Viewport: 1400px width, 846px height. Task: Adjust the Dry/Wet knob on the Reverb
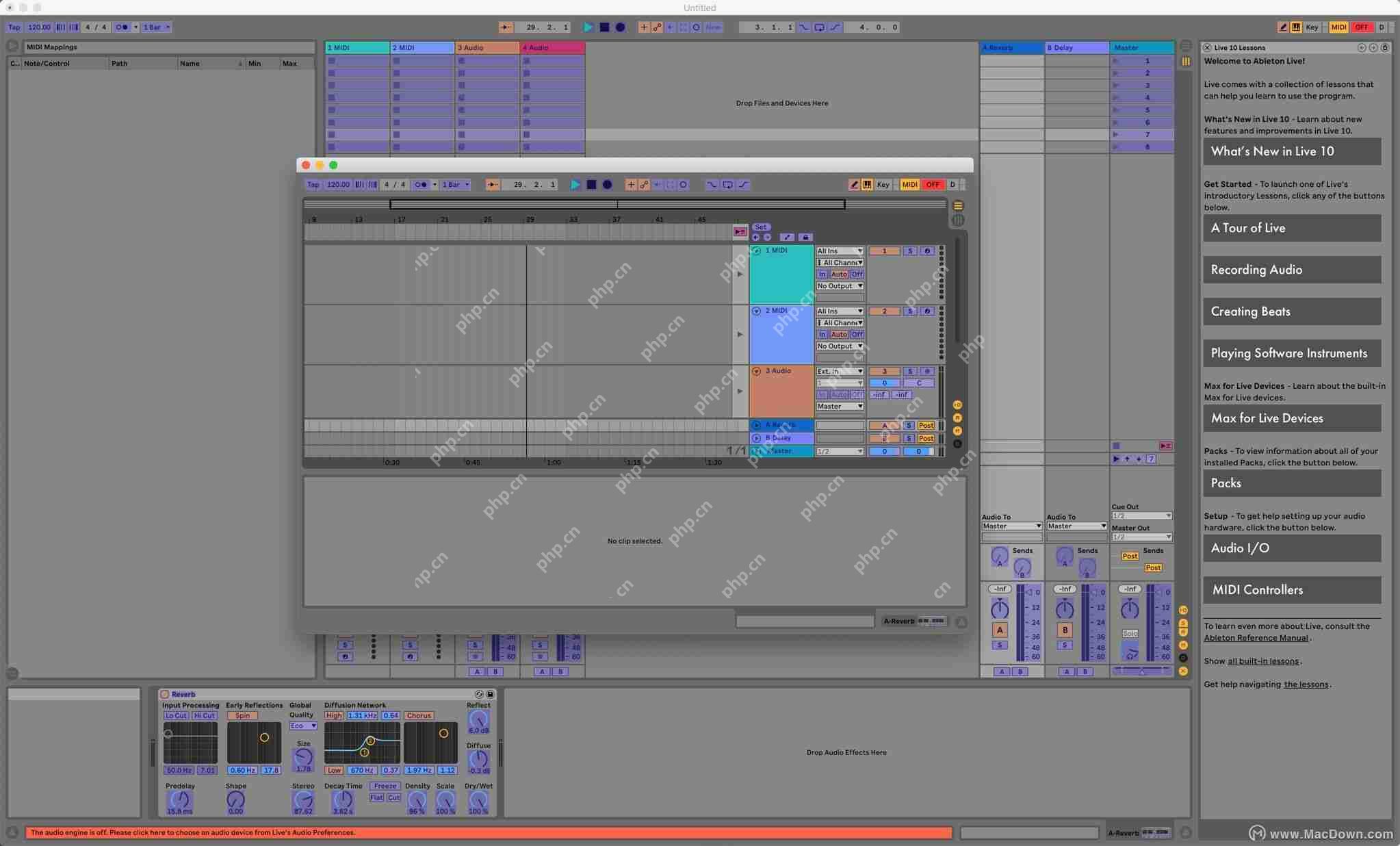pyautogui.click(x=478, y=799)
